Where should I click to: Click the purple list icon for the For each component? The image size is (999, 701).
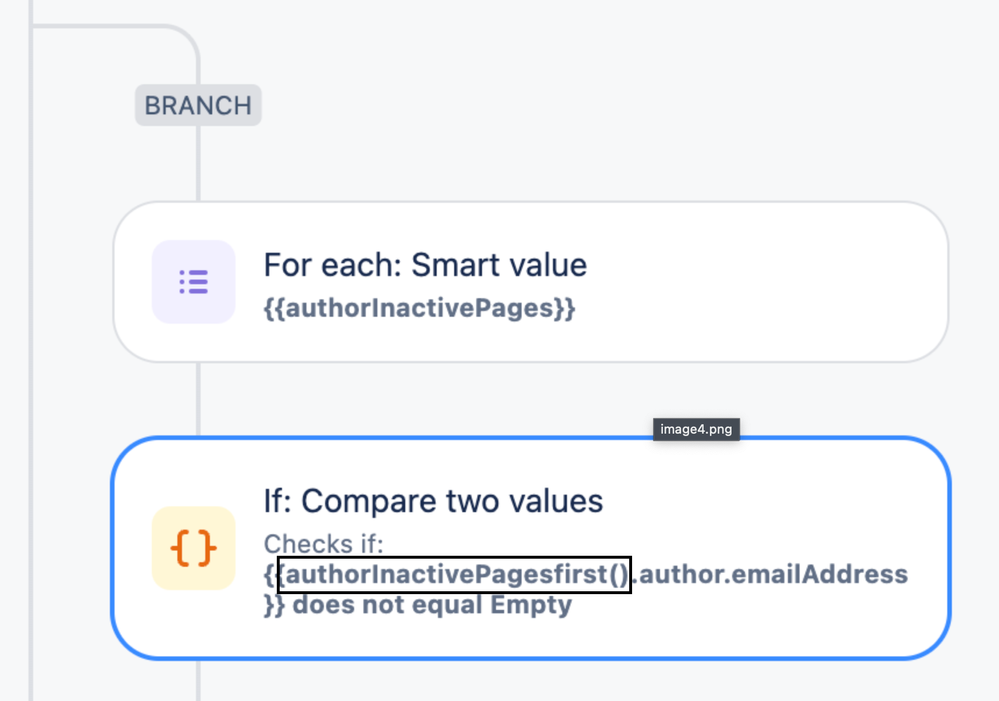pos(194,282)
